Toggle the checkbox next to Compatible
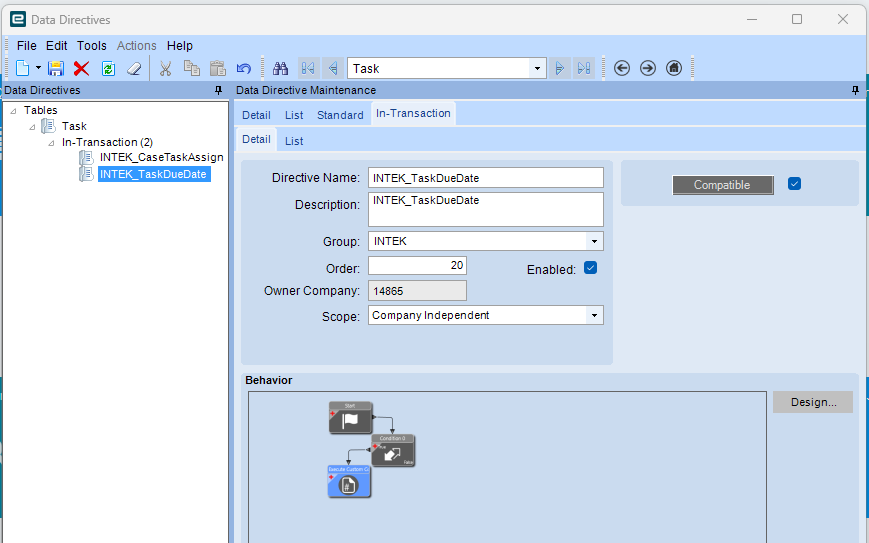The height and width of the screenshot is (543, 869). point(794,184)
